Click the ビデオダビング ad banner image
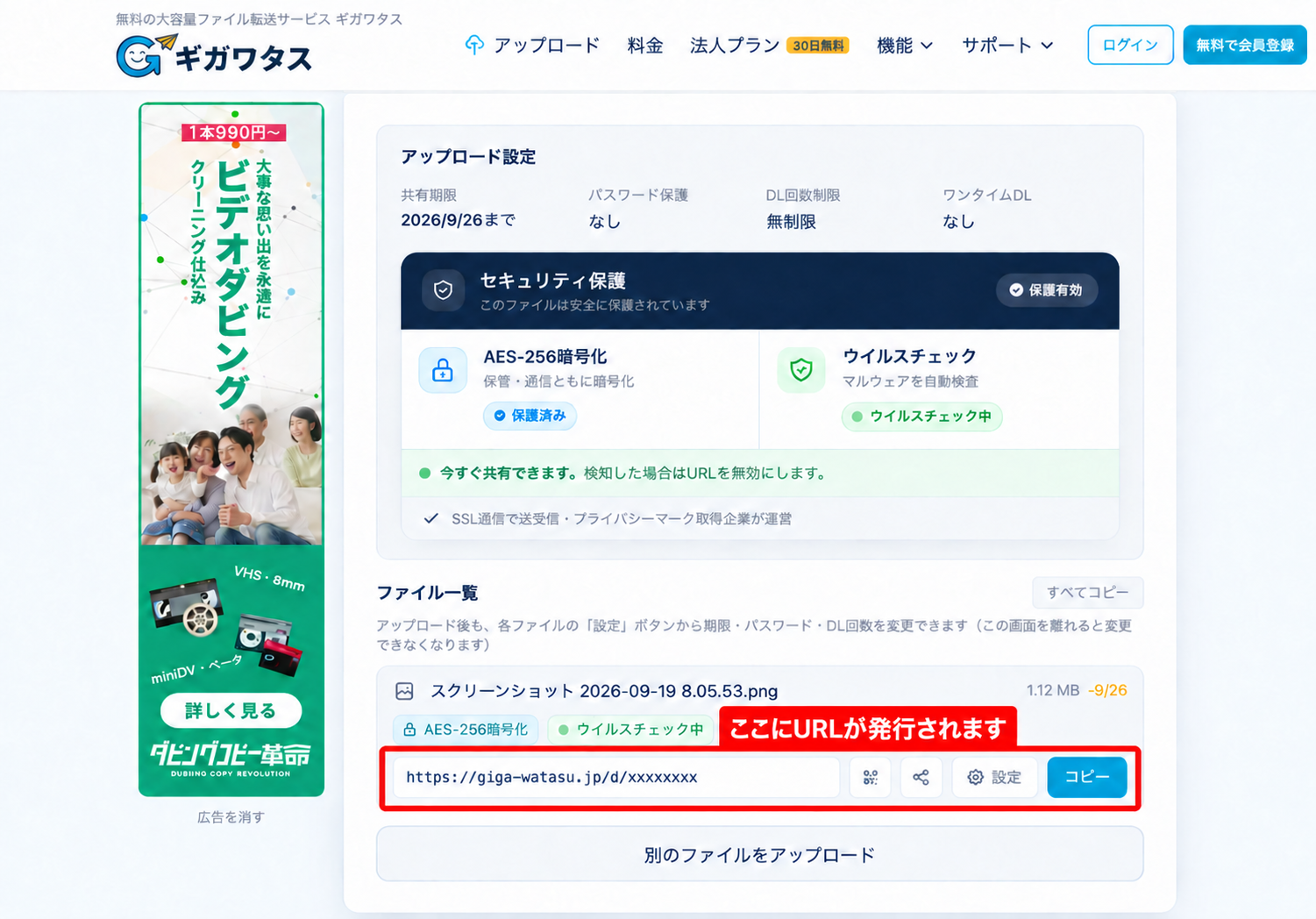The image size is (1316, 919). 231,449
